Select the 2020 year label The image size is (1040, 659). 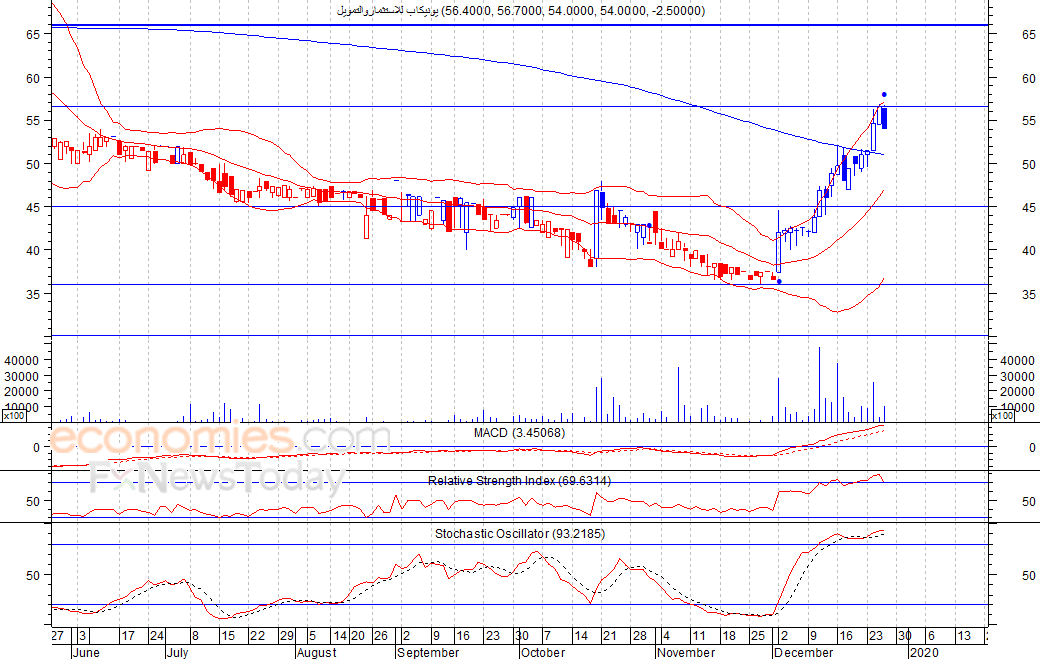pos(924,652)
